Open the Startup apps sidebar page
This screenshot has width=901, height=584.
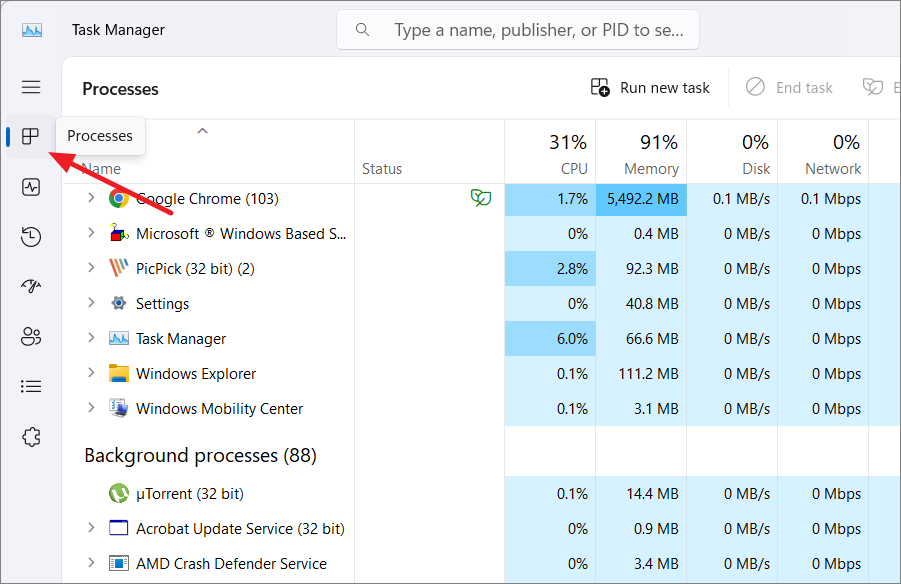pos(31,286)
